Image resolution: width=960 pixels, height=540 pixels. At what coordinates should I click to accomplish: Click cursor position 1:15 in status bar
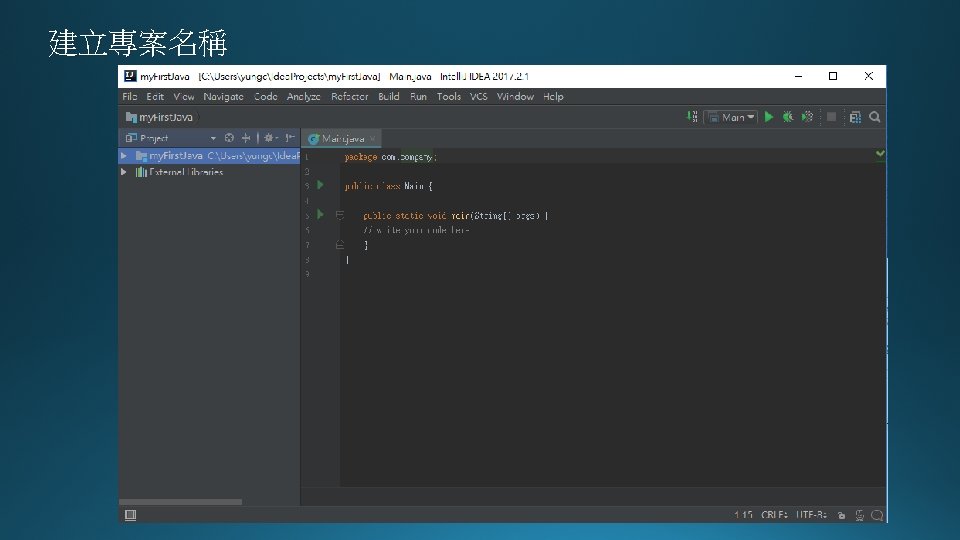coord(743,516)
